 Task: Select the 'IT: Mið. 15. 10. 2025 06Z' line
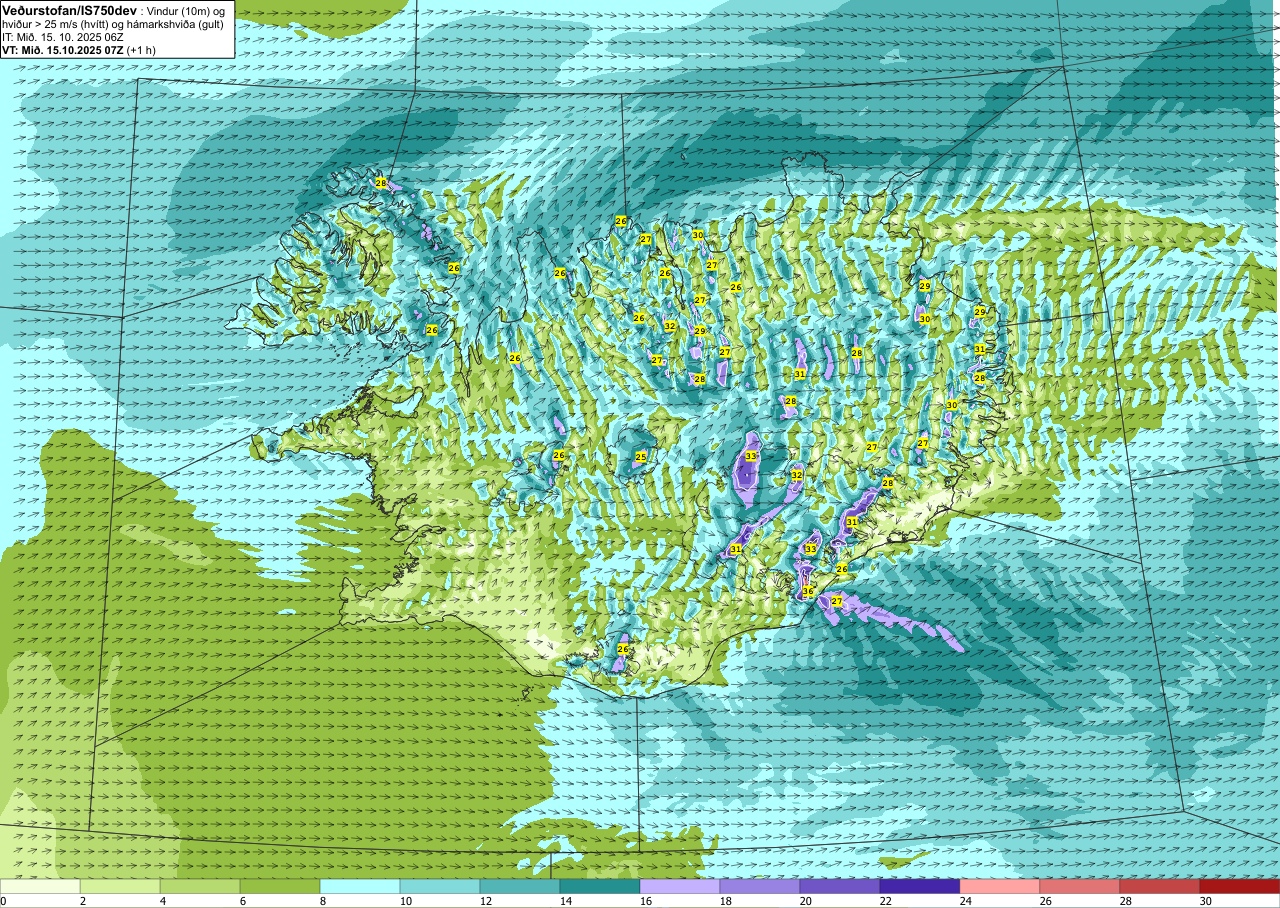pyautogui.click(x=63, y=37)
